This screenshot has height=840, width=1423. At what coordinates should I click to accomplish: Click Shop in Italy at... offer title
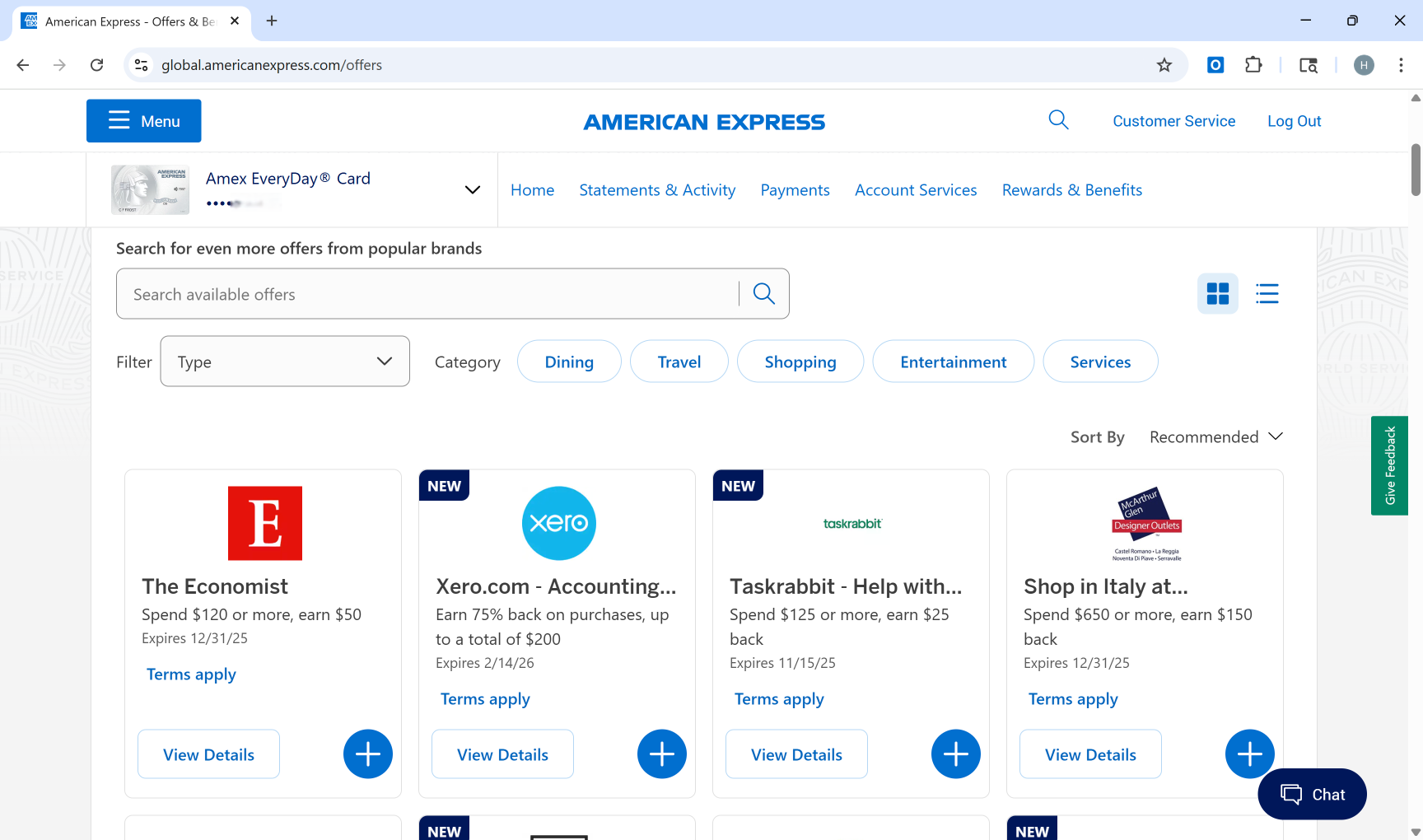click(1106, 586)
